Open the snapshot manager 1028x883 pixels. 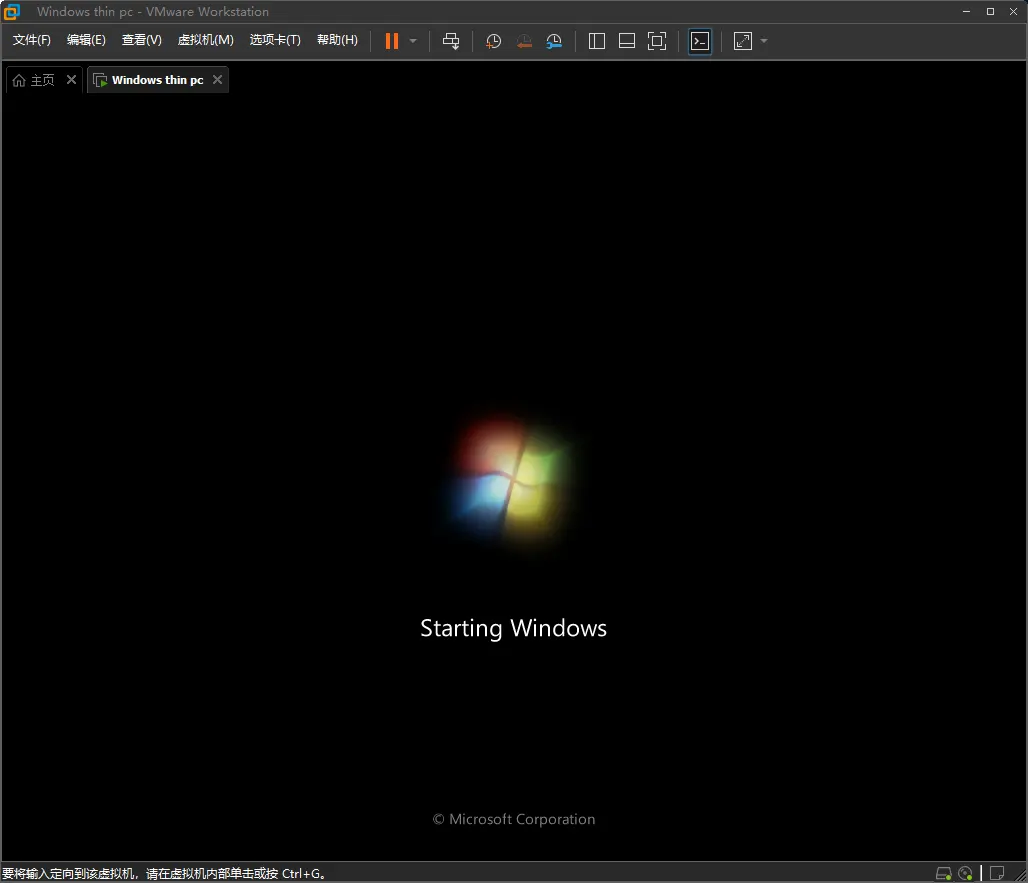[x=554, y=41]
